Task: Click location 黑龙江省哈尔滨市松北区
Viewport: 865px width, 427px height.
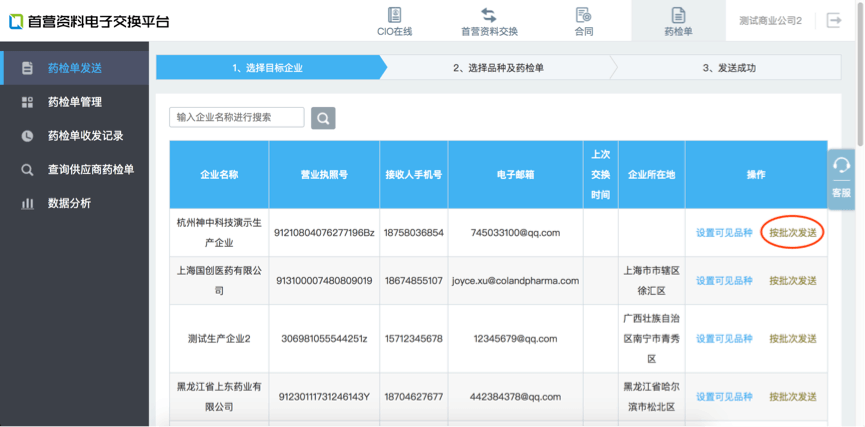Action: pyautogui.click(x=652, y=397)
